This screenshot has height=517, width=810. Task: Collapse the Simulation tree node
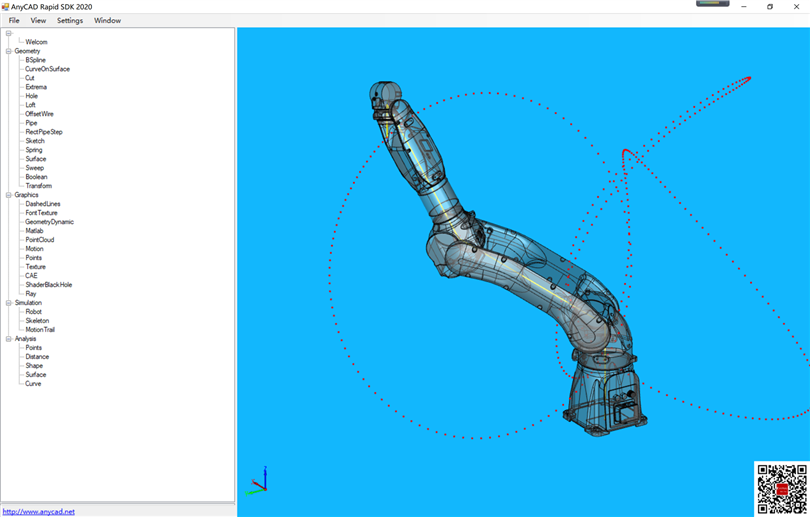(x=9, y=303)
